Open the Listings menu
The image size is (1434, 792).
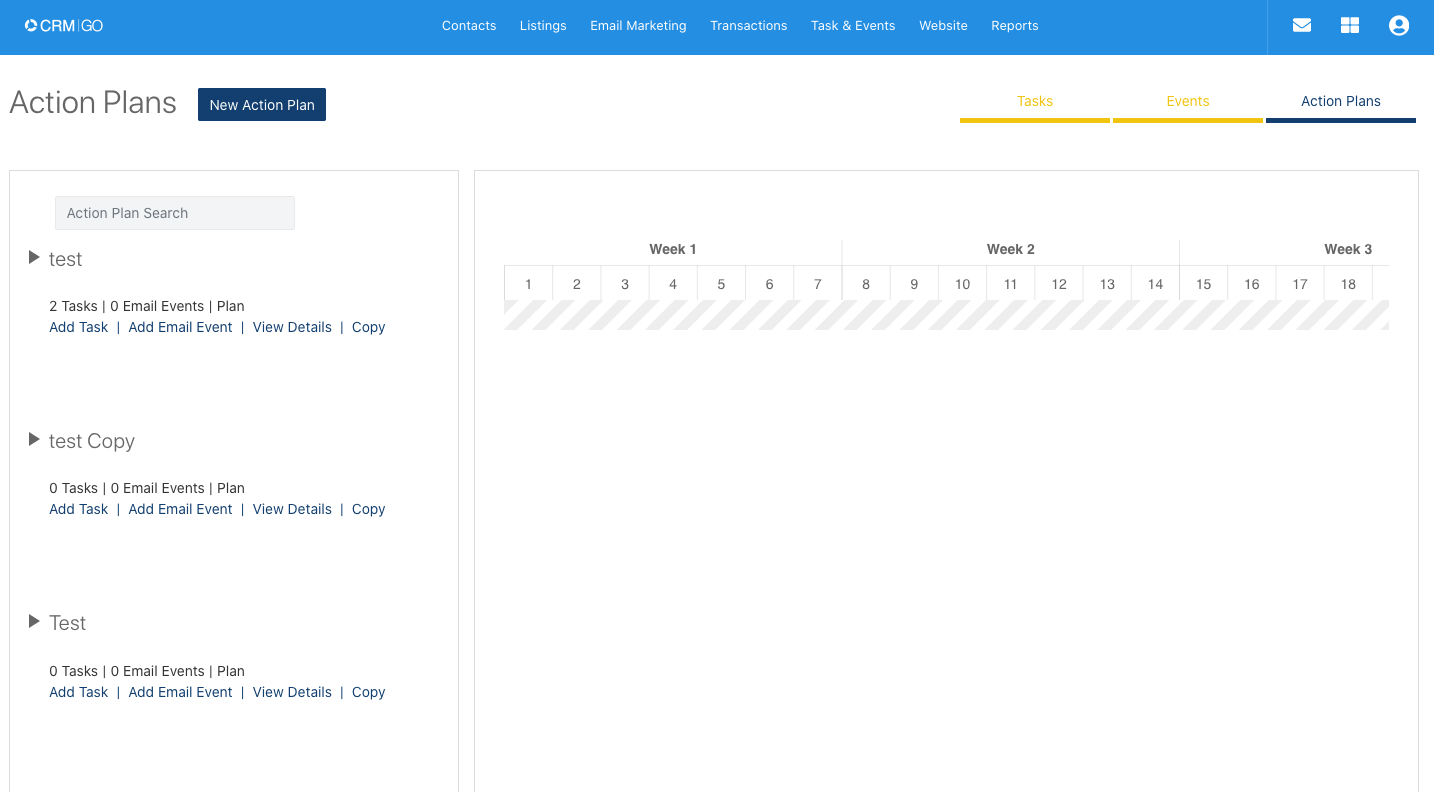point(543,25)
